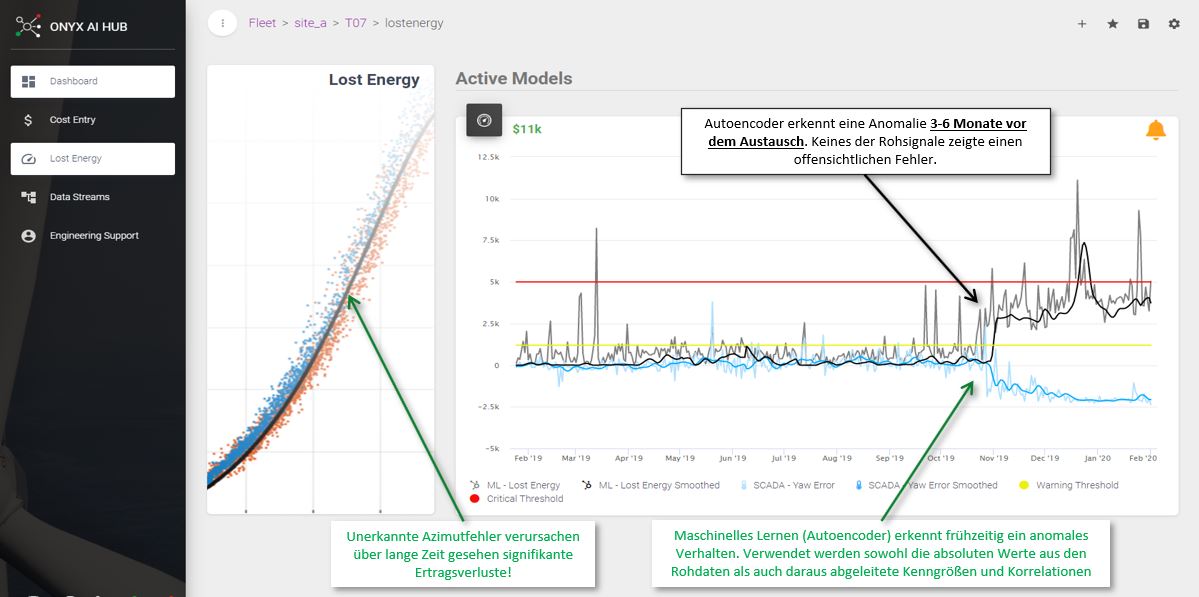Click the save disk icon

(x=1143, y=24)
